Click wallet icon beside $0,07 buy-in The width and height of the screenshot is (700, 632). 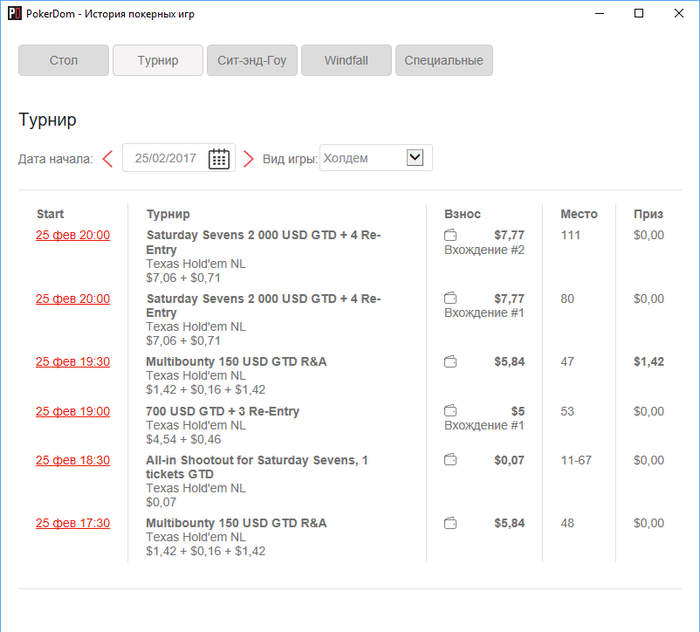click(x=450, y=460)
